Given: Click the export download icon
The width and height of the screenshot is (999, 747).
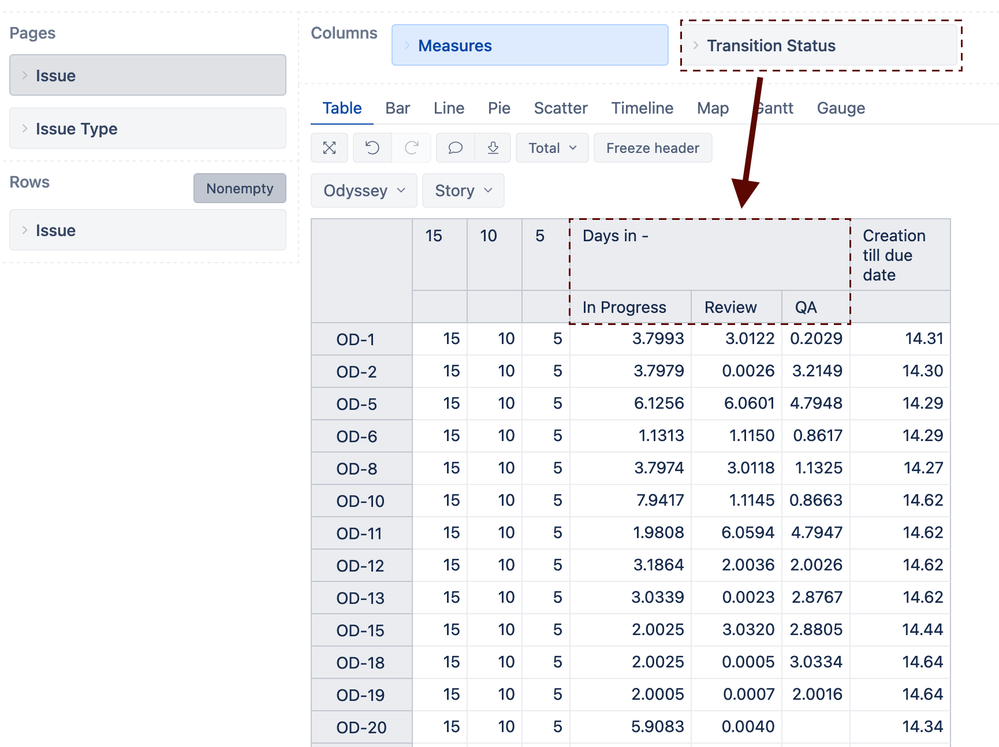Looking at the screenshot, I should (x=492, y=148).
